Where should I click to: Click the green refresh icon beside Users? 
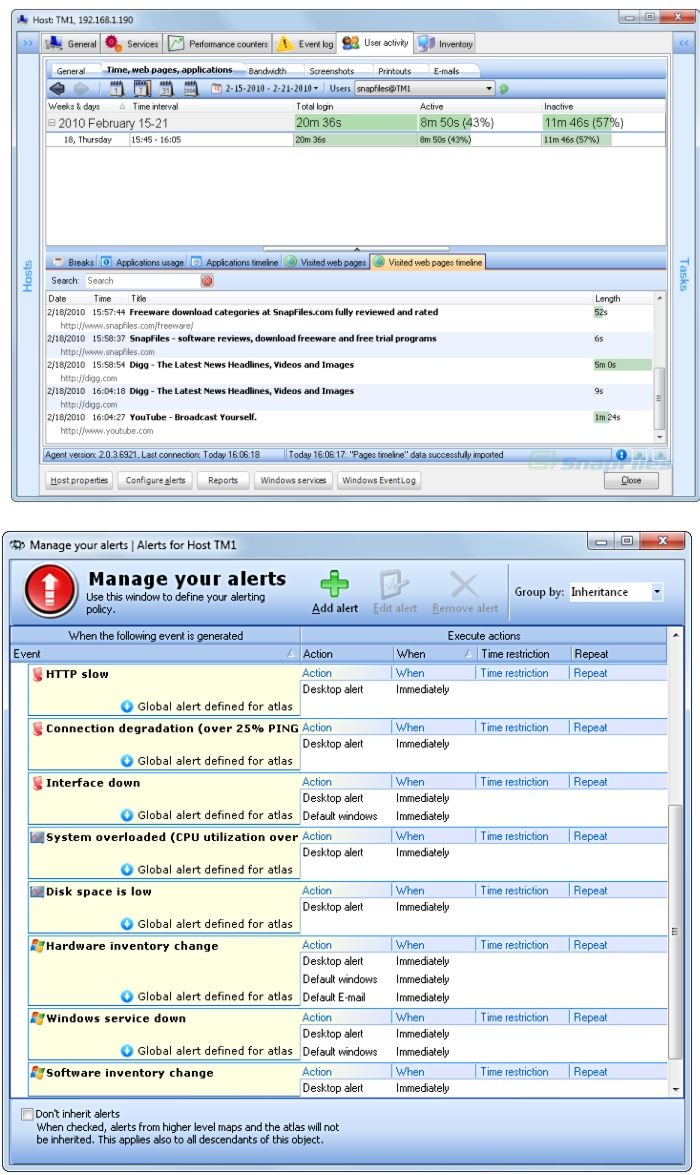tap(504, 89)
